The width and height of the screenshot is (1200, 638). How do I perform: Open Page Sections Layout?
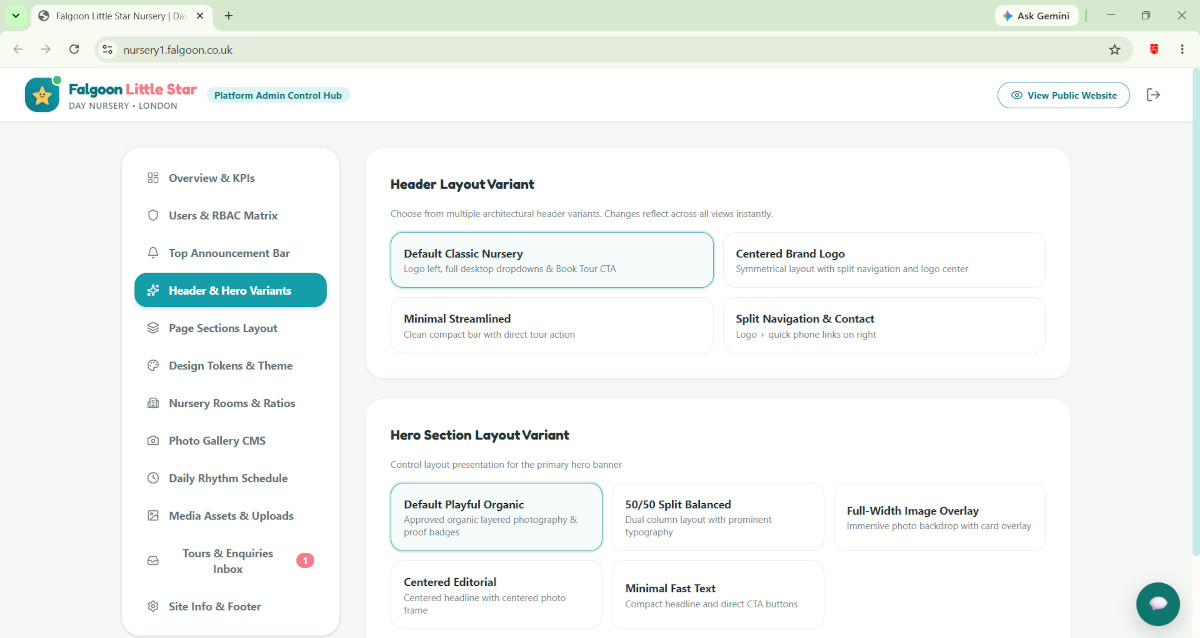230,328
